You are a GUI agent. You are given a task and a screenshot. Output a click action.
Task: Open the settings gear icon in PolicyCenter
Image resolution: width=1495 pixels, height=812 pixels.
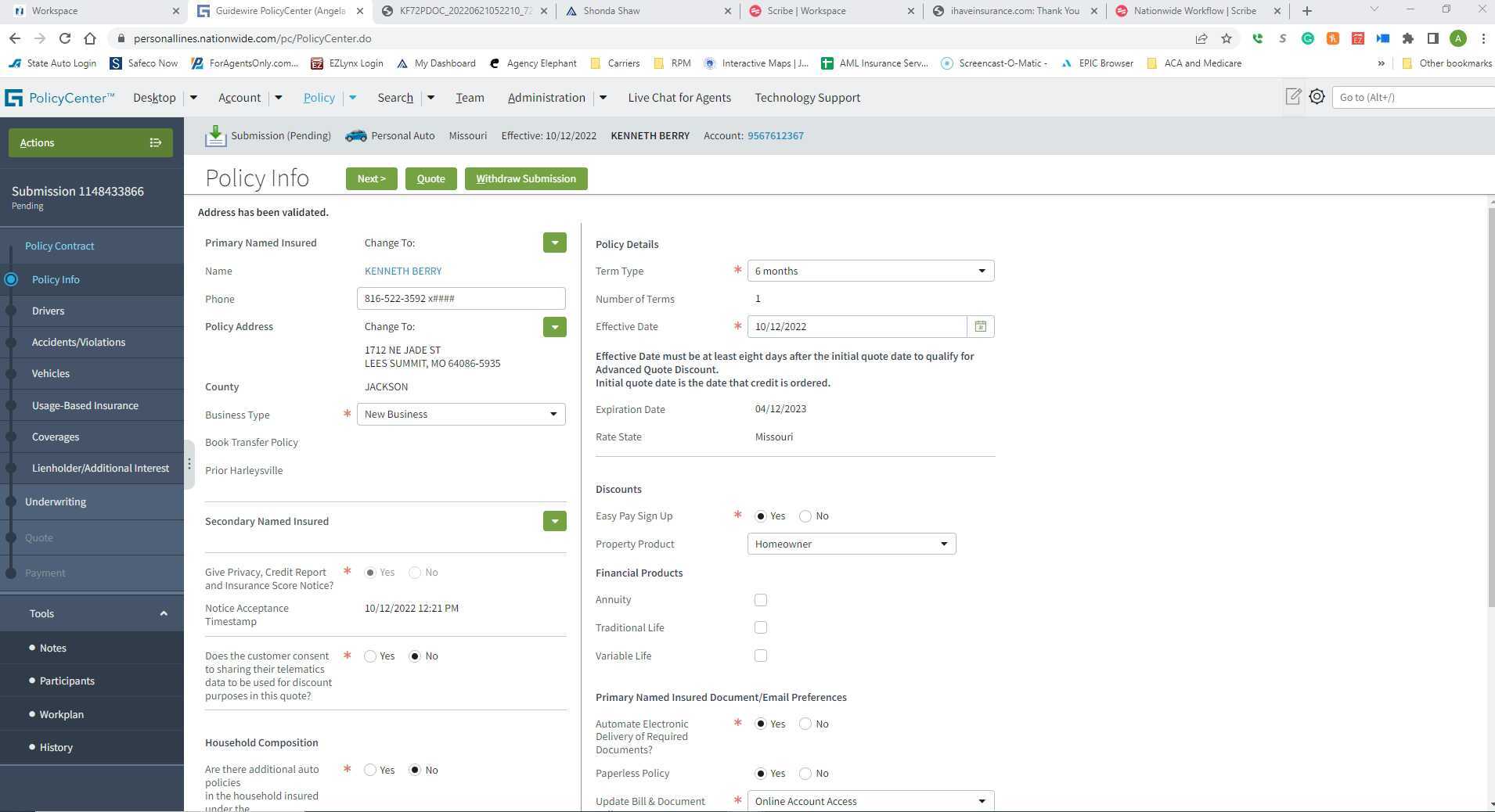click(x=1317, y=96)
